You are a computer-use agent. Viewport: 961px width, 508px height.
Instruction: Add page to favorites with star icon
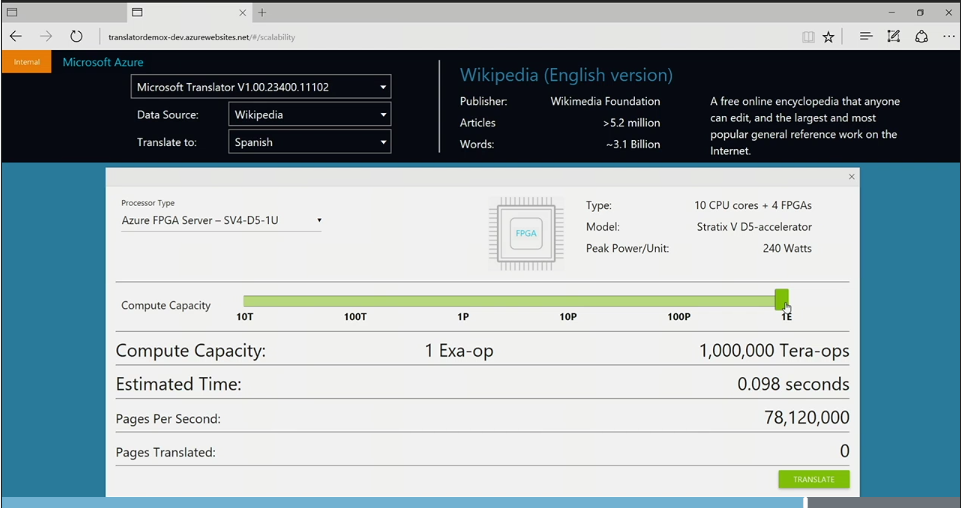tap(829, 37)
